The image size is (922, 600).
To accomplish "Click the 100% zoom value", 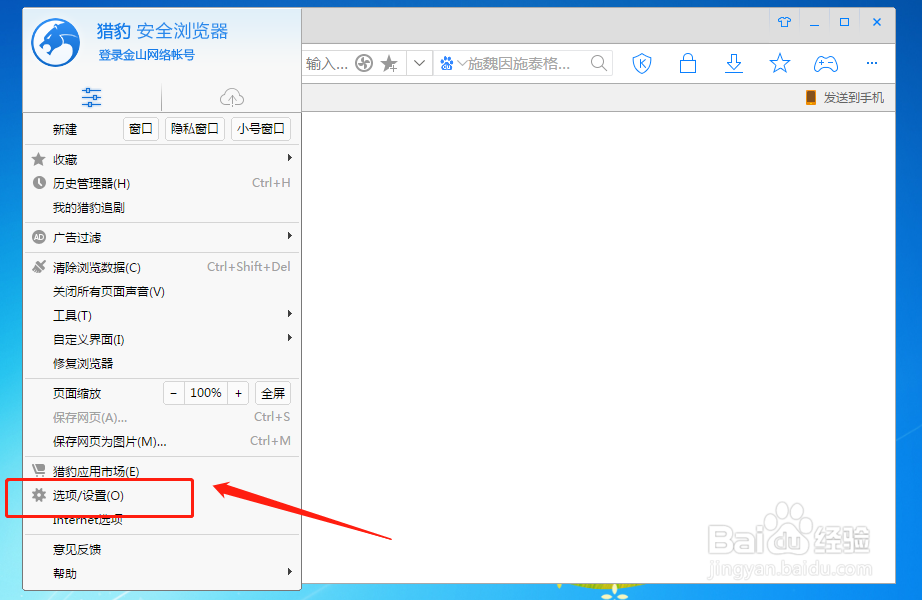I will click(x=206, y=393).
